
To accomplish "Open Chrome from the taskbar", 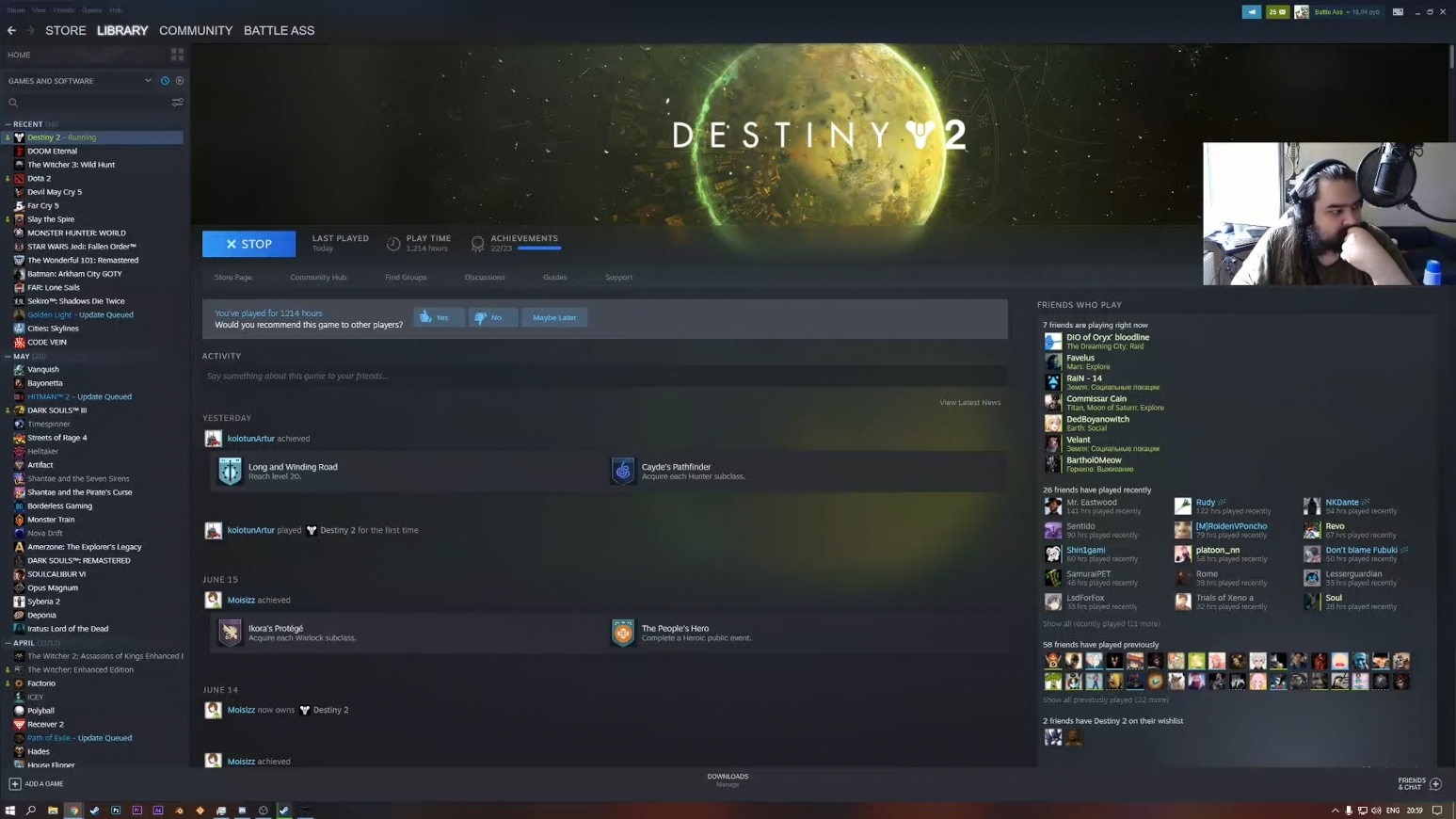I will [73, 810].
